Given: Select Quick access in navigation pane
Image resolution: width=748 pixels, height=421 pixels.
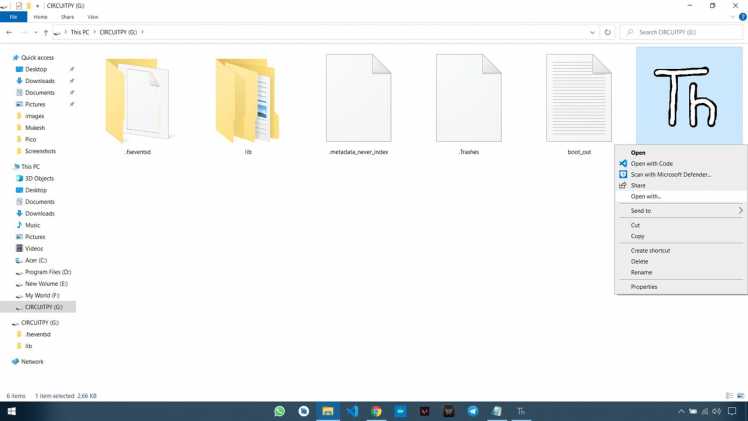Looking at the screenshot, I should pyautogui.click(x=37, y=58).
